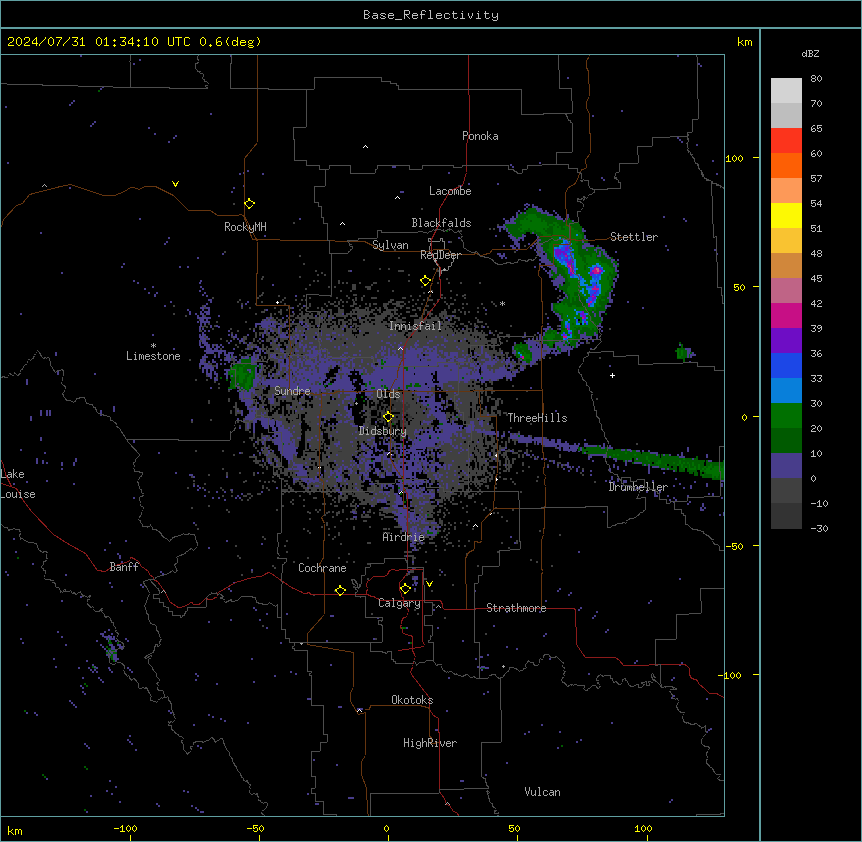Select the slate purple 10-0 dBZ legend swatch

786,466
